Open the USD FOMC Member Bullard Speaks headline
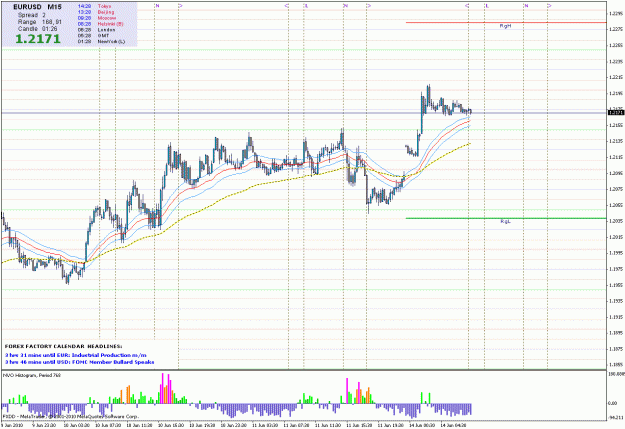 (x=79, y=362)
